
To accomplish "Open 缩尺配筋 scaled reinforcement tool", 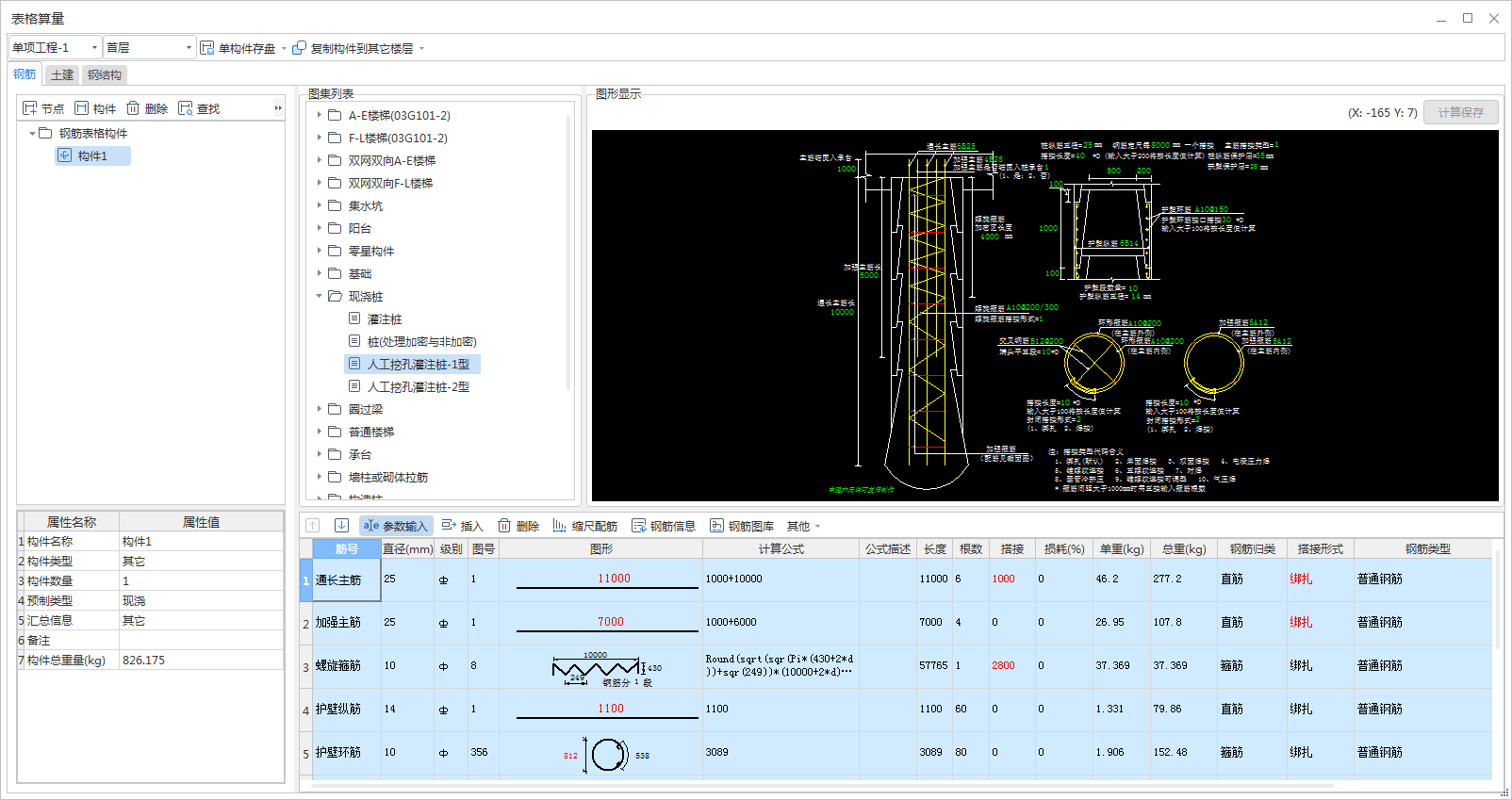I will 585,526.
